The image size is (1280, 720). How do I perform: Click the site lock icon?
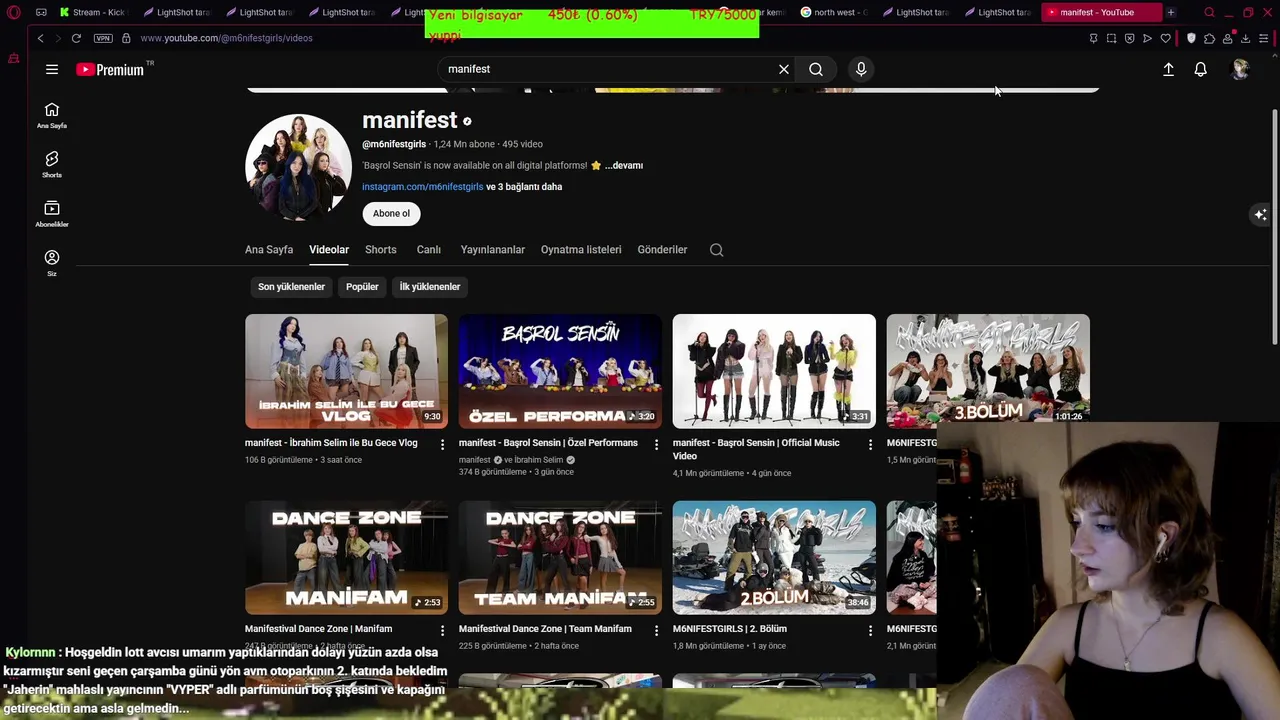(x=126, y=38)
